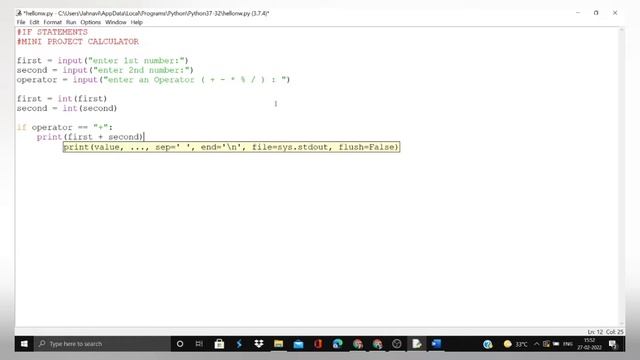This screenshot has width=640, height=360.
Task: Click the taskbar search box
Action: point(102,344)
